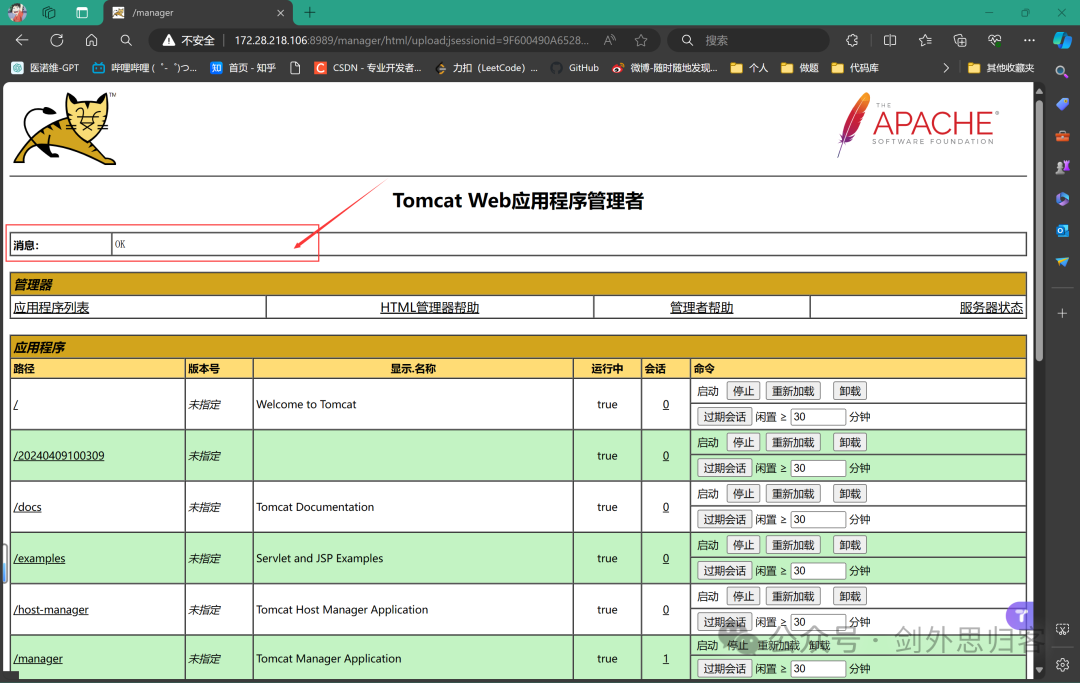Go back with the browser back arrow
This screenshot has height=683, width=1080.
[22, 40]
